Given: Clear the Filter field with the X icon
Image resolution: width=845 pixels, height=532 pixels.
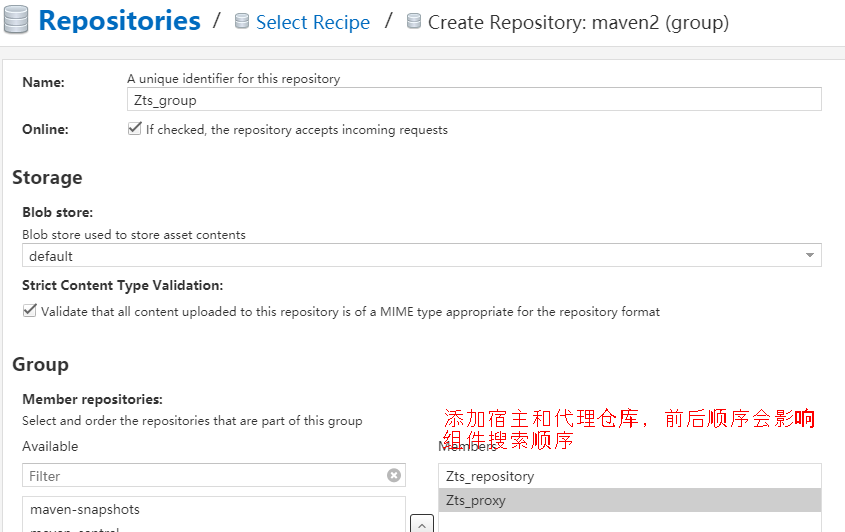Looking at the screenshot, I should click(x=394, y=475).
